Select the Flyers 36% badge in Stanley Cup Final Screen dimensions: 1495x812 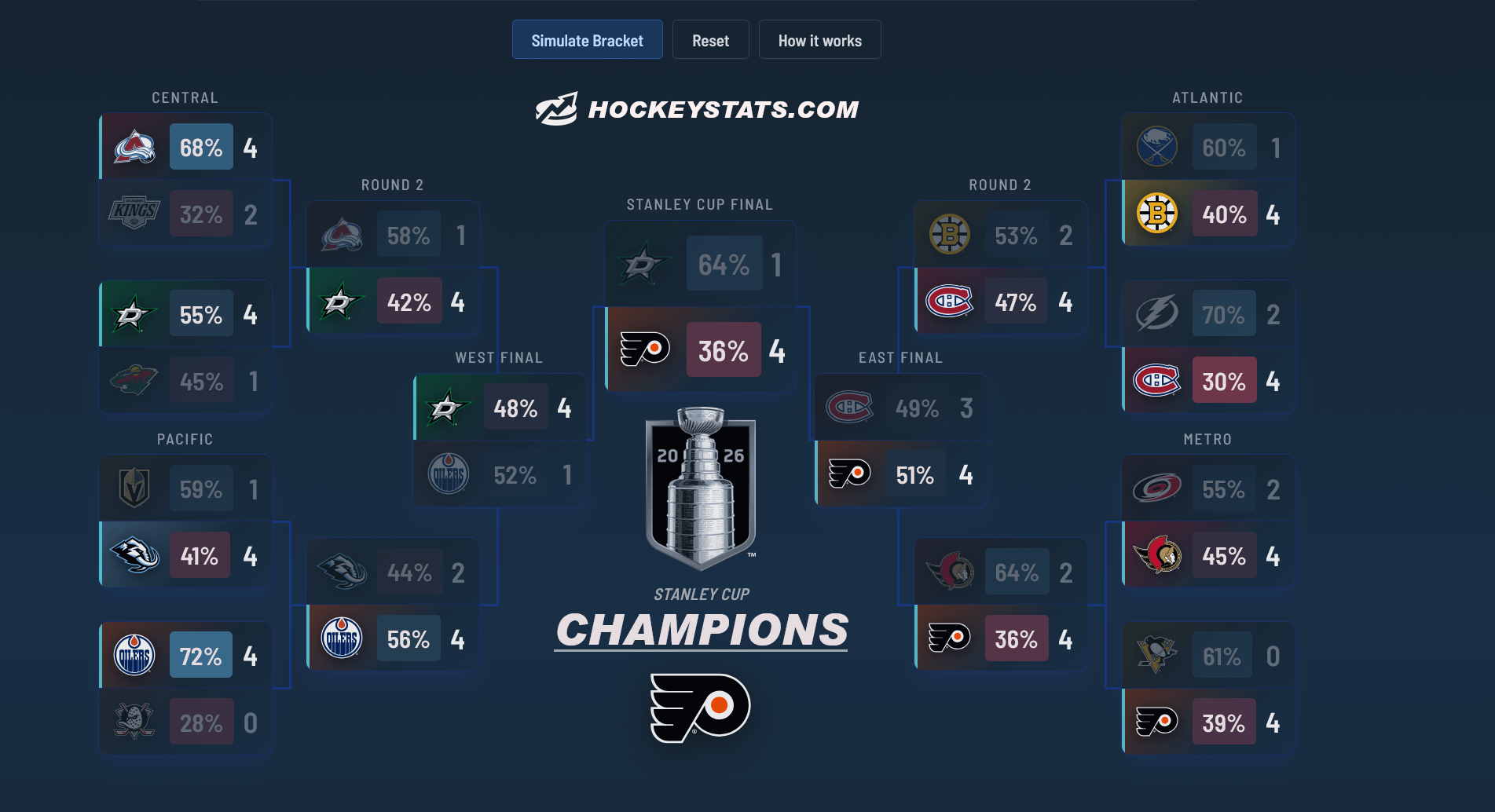click(724, 350)
